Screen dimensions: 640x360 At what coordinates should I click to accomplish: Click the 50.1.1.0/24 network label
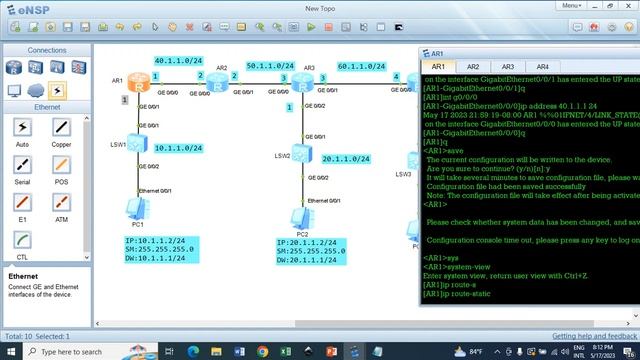270,66
